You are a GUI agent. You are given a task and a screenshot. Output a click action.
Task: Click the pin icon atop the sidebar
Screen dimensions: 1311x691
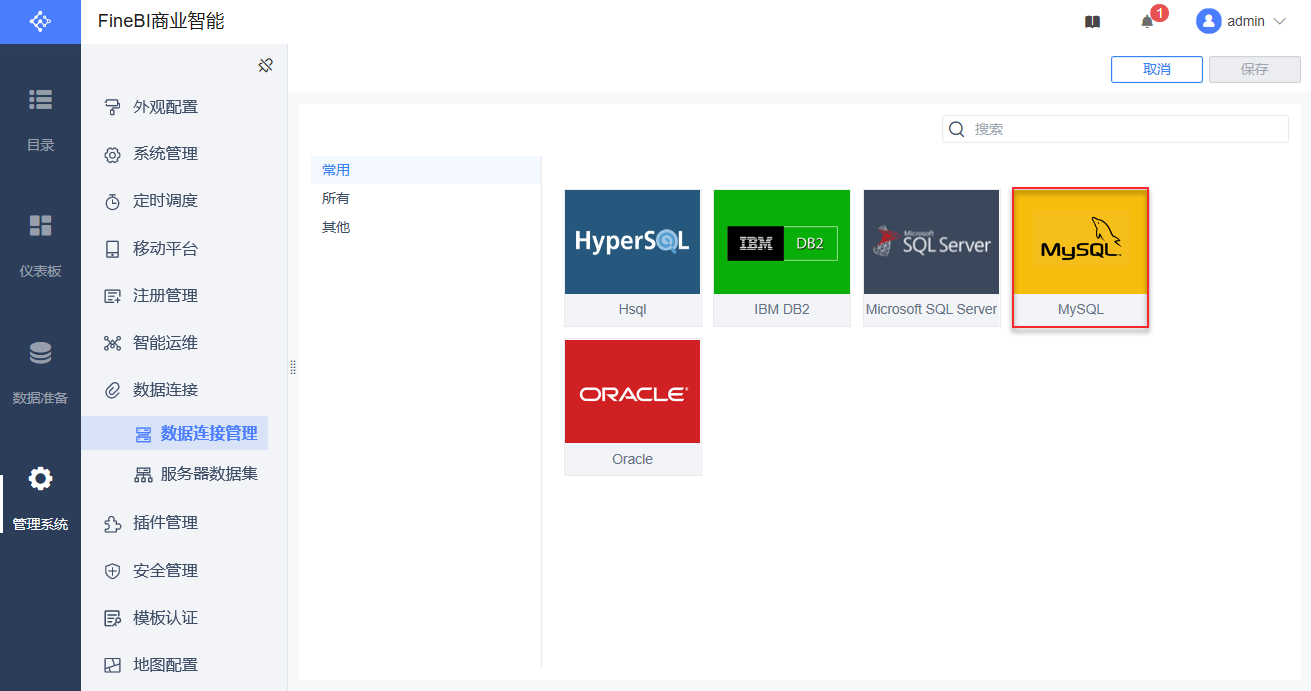coord(265,65)
